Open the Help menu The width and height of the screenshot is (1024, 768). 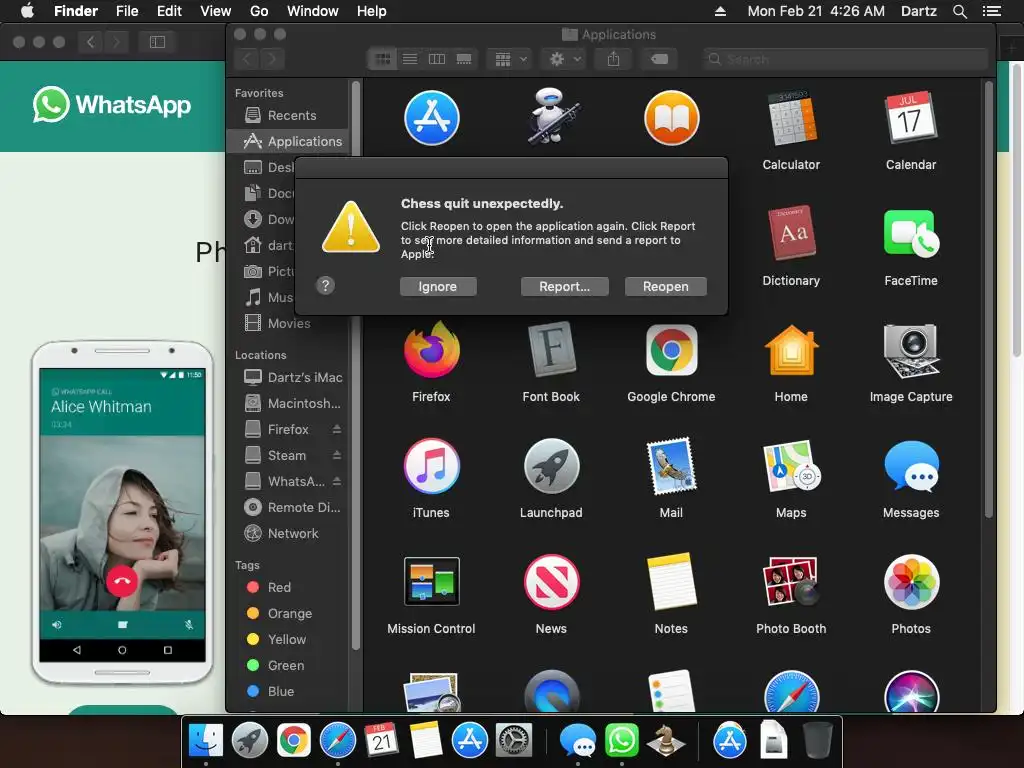pos(372,11)
